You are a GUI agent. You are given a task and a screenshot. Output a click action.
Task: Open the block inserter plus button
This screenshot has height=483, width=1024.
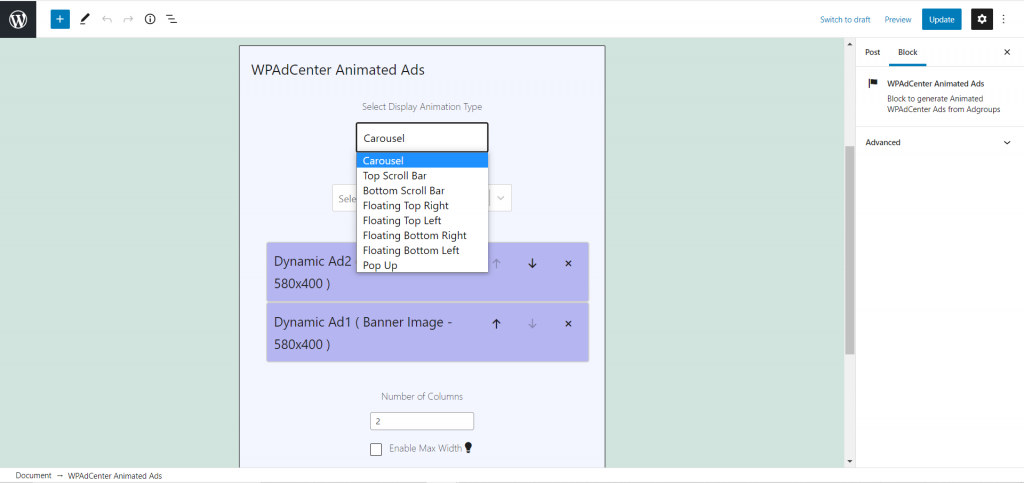pos(60,19)
